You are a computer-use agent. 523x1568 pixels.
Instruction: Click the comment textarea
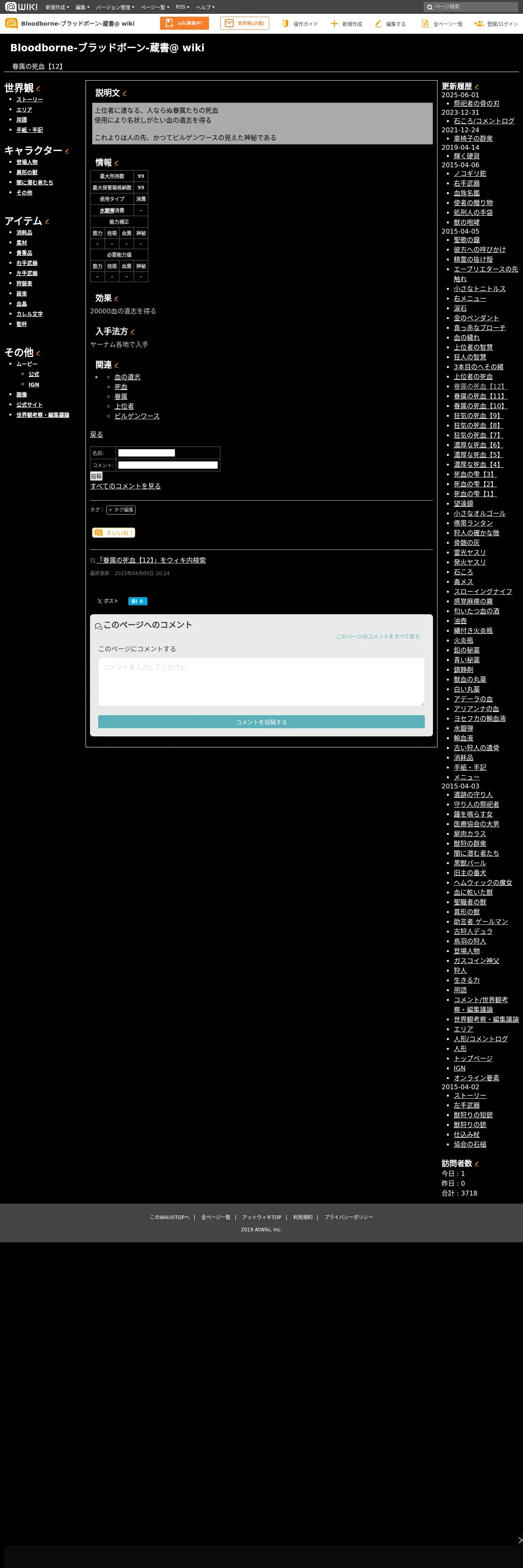[261, 682]
